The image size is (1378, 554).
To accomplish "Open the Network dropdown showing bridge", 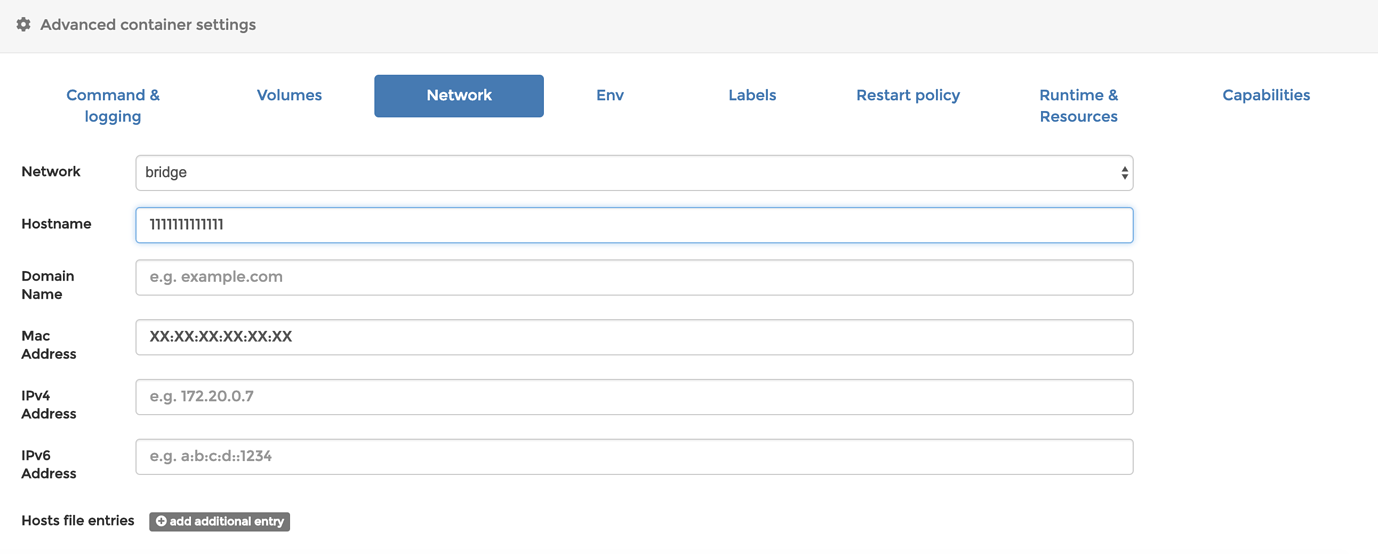I will [634, 172].
